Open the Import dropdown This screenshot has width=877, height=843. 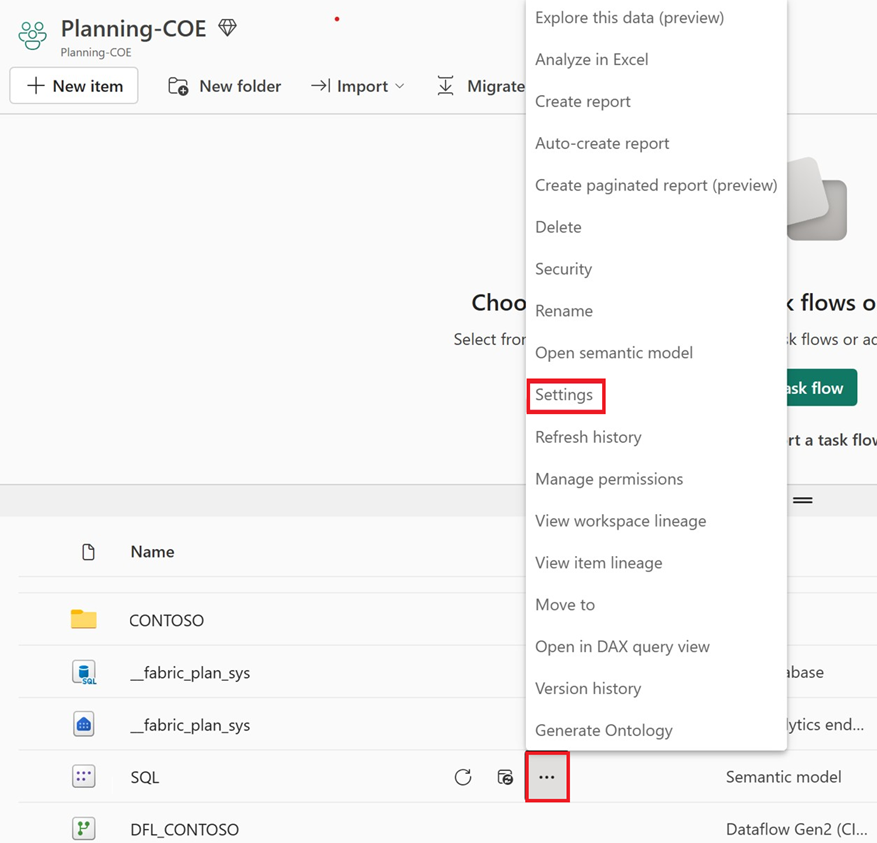point(357,86)
